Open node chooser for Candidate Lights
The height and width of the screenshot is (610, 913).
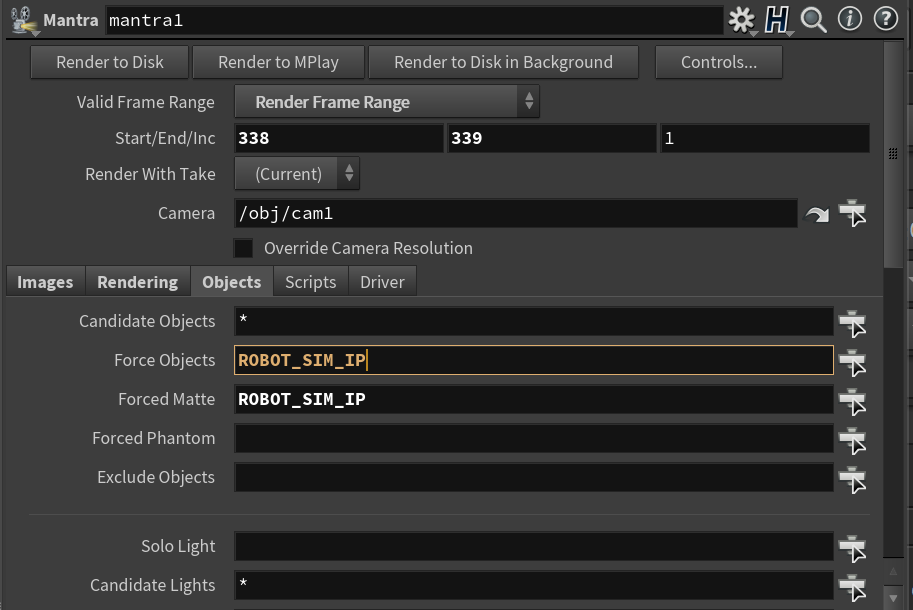[x=852, y=588]
